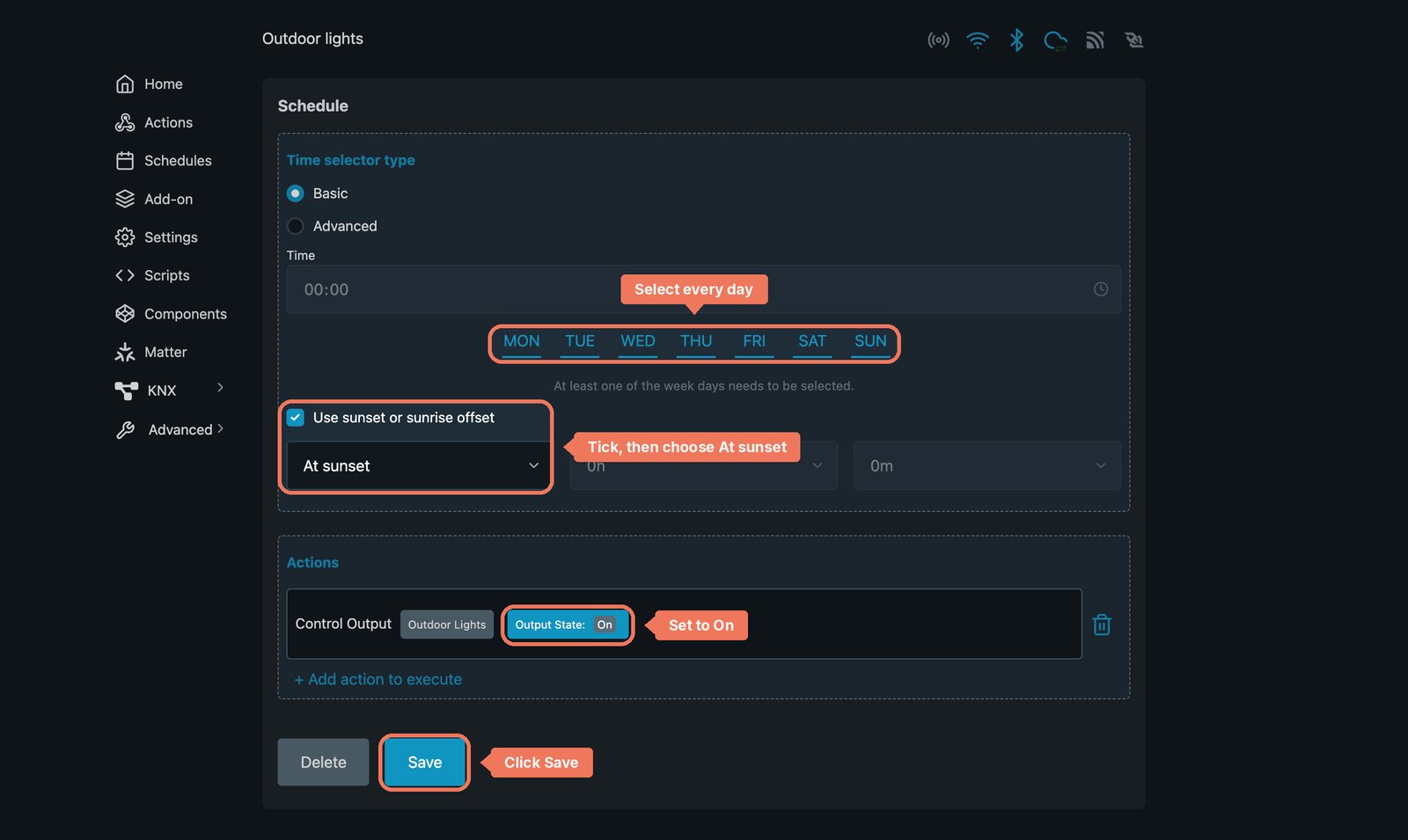Viewport: 1408px width, 840px height.
Task: Click the 00:00 Time input field
Action: 704,289
